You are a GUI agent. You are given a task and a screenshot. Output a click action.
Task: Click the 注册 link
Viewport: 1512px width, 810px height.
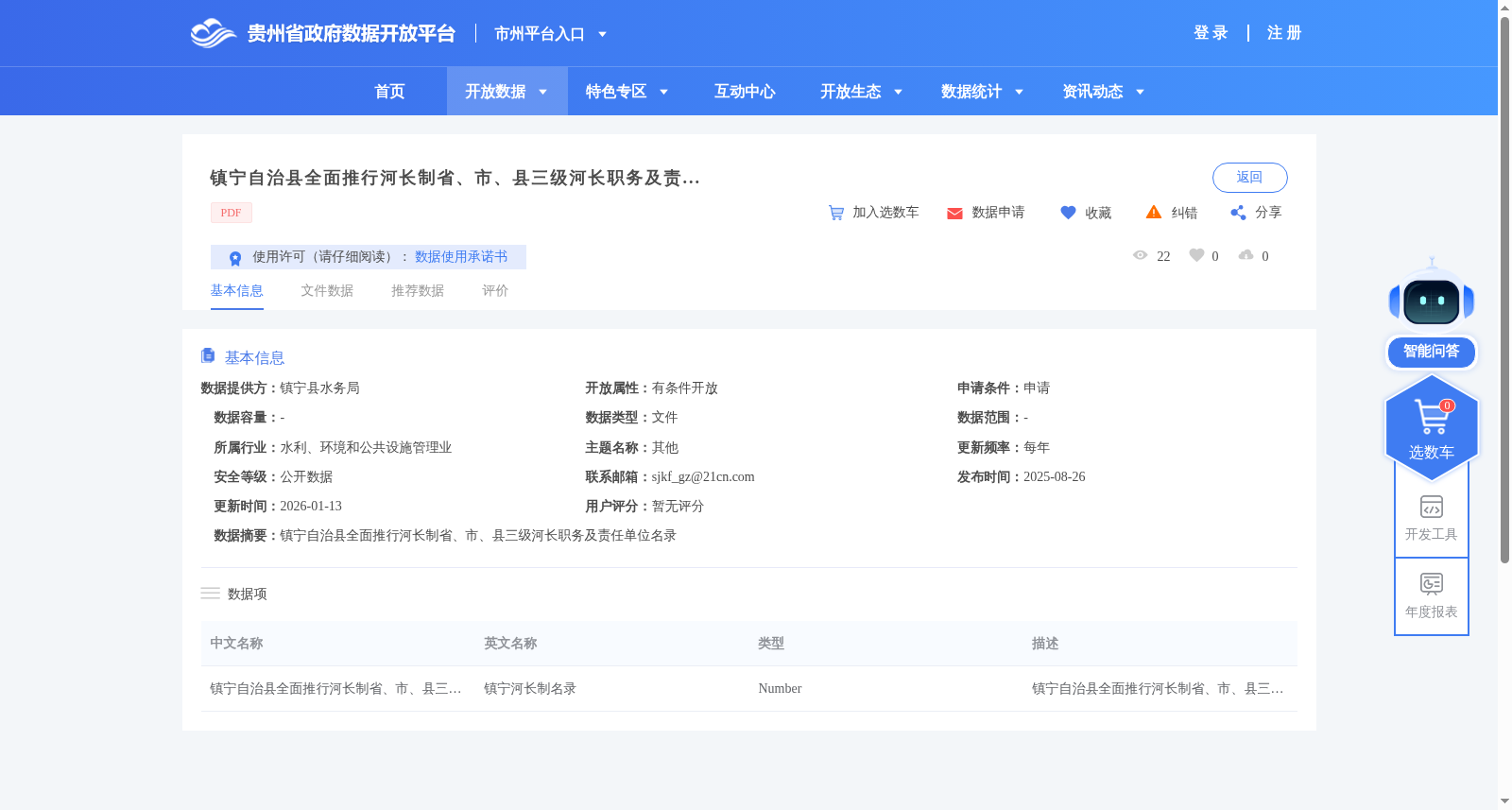coord(1284,33)
